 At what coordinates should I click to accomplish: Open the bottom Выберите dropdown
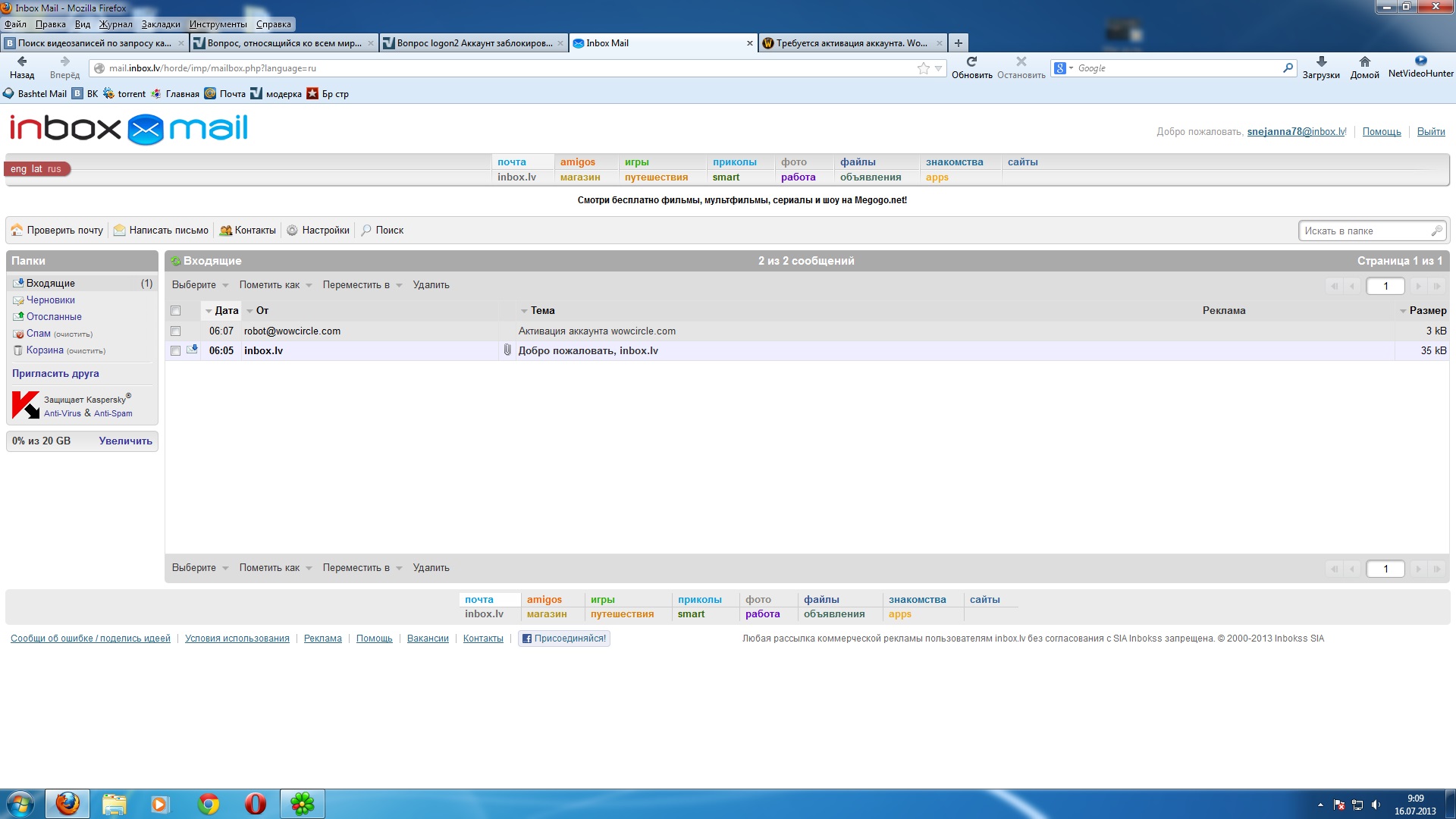click(200, 568)
